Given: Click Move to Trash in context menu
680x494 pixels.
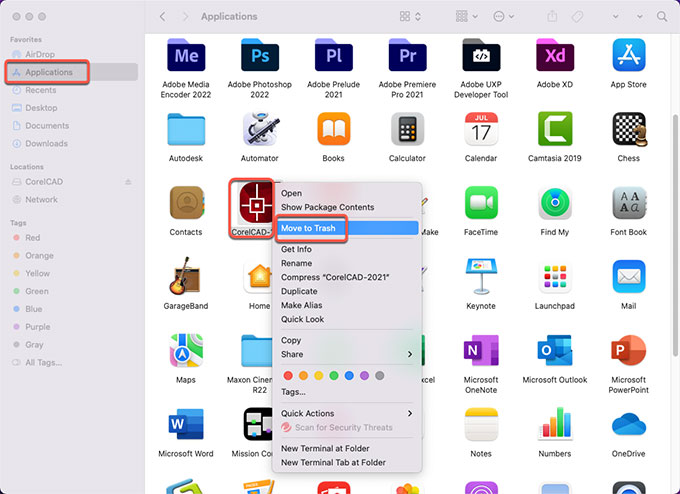Looking at the screenshot, I should (347, 228).
